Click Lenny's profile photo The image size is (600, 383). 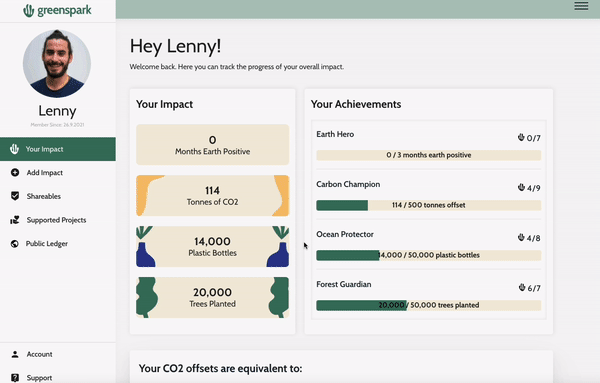tap(57, 64)
